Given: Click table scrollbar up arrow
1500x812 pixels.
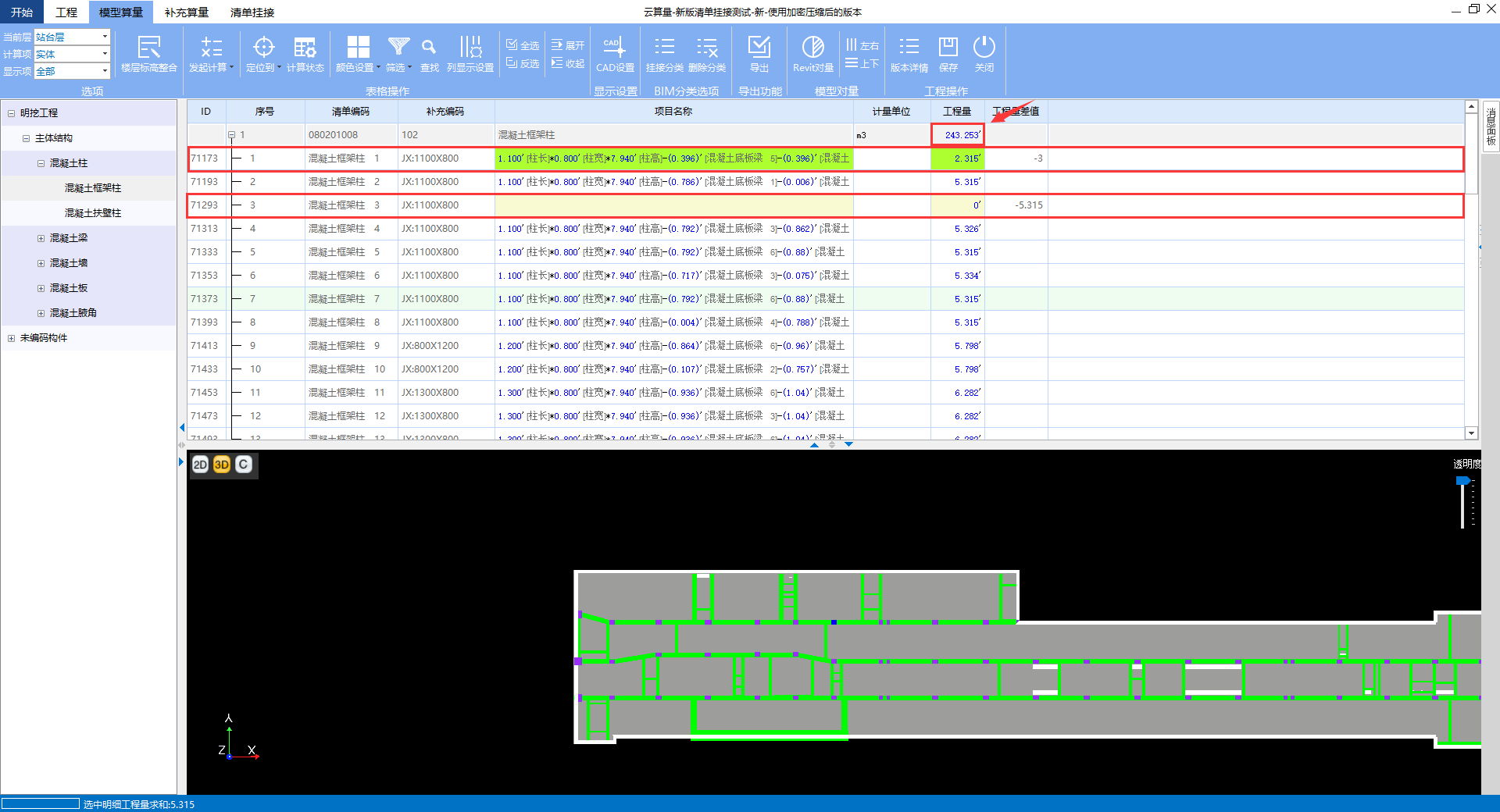Looking at the screenshot, I should [x=1471, y=107].
